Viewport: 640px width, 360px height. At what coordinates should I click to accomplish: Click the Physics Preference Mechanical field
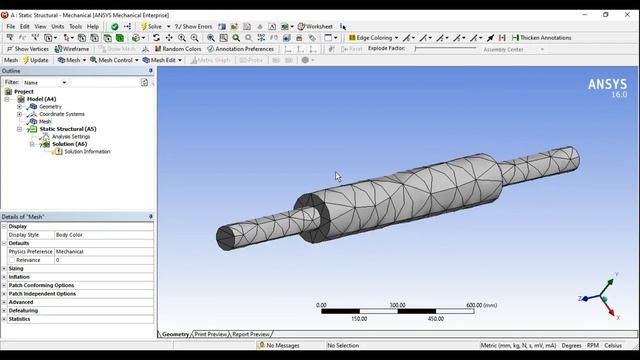104,252
